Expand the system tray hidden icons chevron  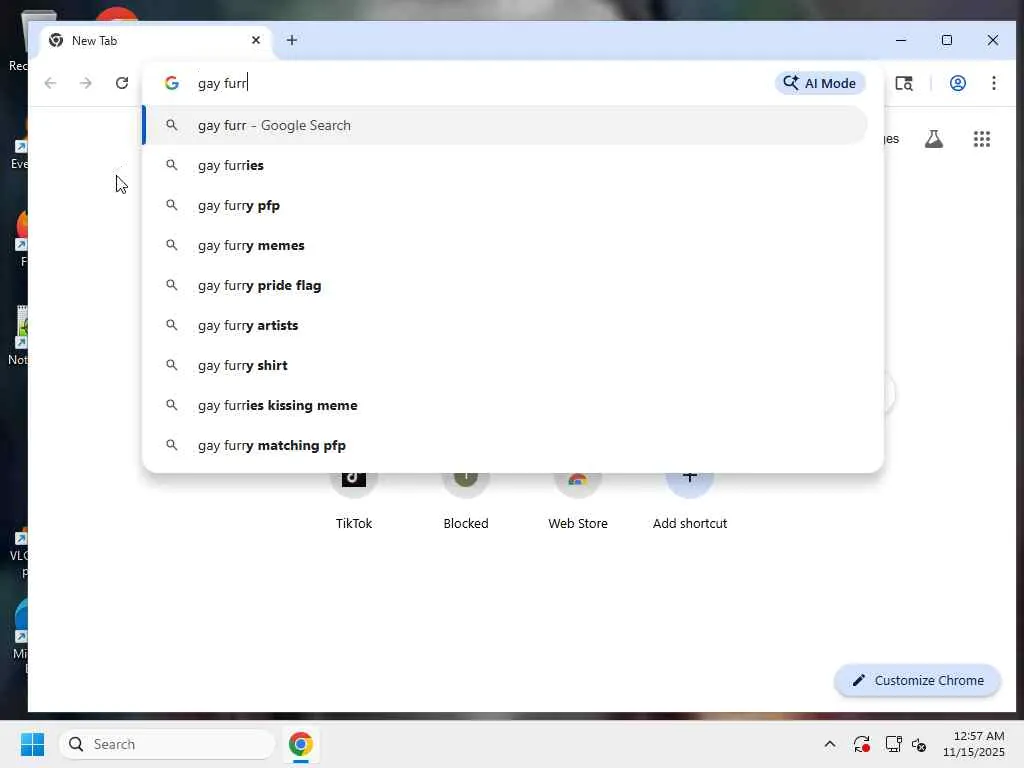click(x=829, y=744)
